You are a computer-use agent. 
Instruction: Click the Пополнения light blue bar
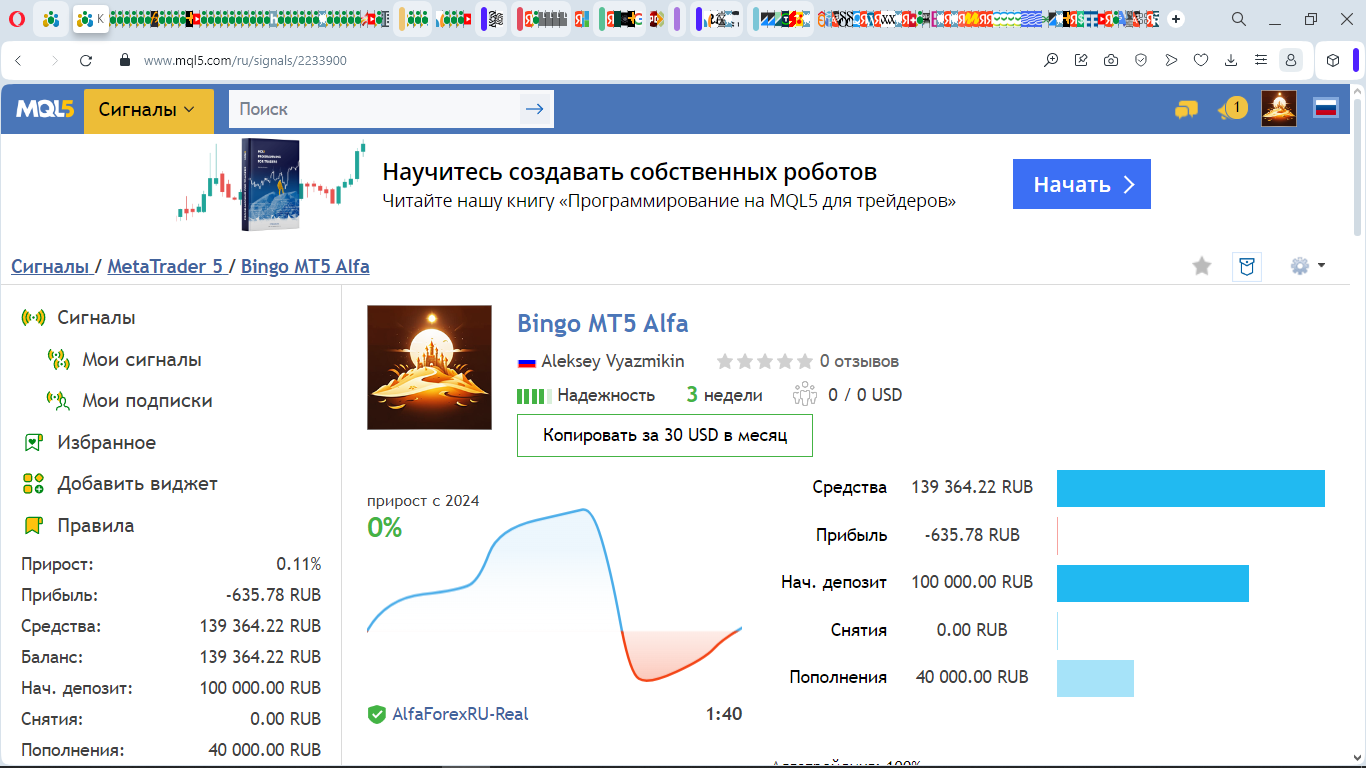tap(1095, 678)
